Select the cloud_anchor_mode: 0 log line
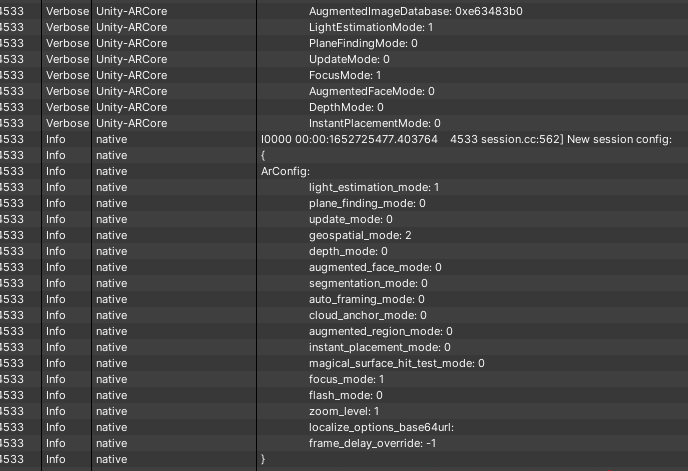The height and width of the screenshot is (471, 688). [x=368, y=316]
